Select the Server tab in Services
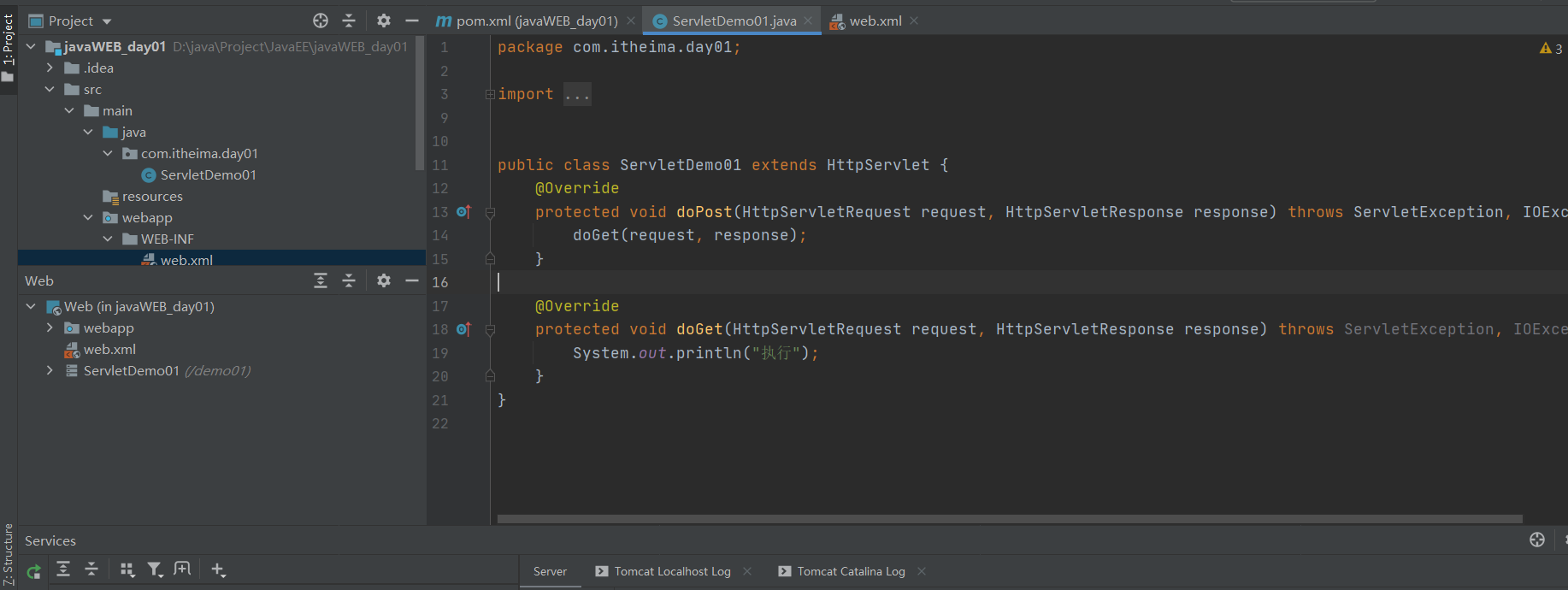 (x=550, y=571)
